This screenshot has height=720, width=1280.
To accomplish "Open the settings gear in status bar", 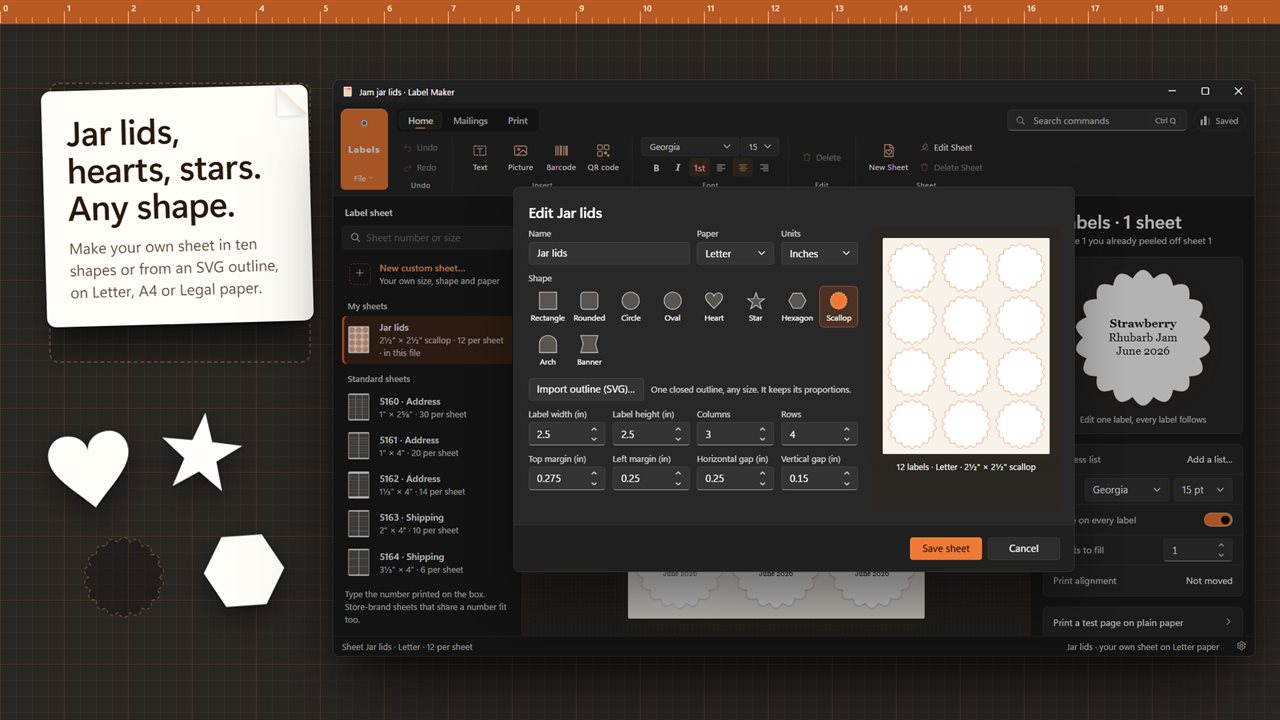I will point(1241,646).
